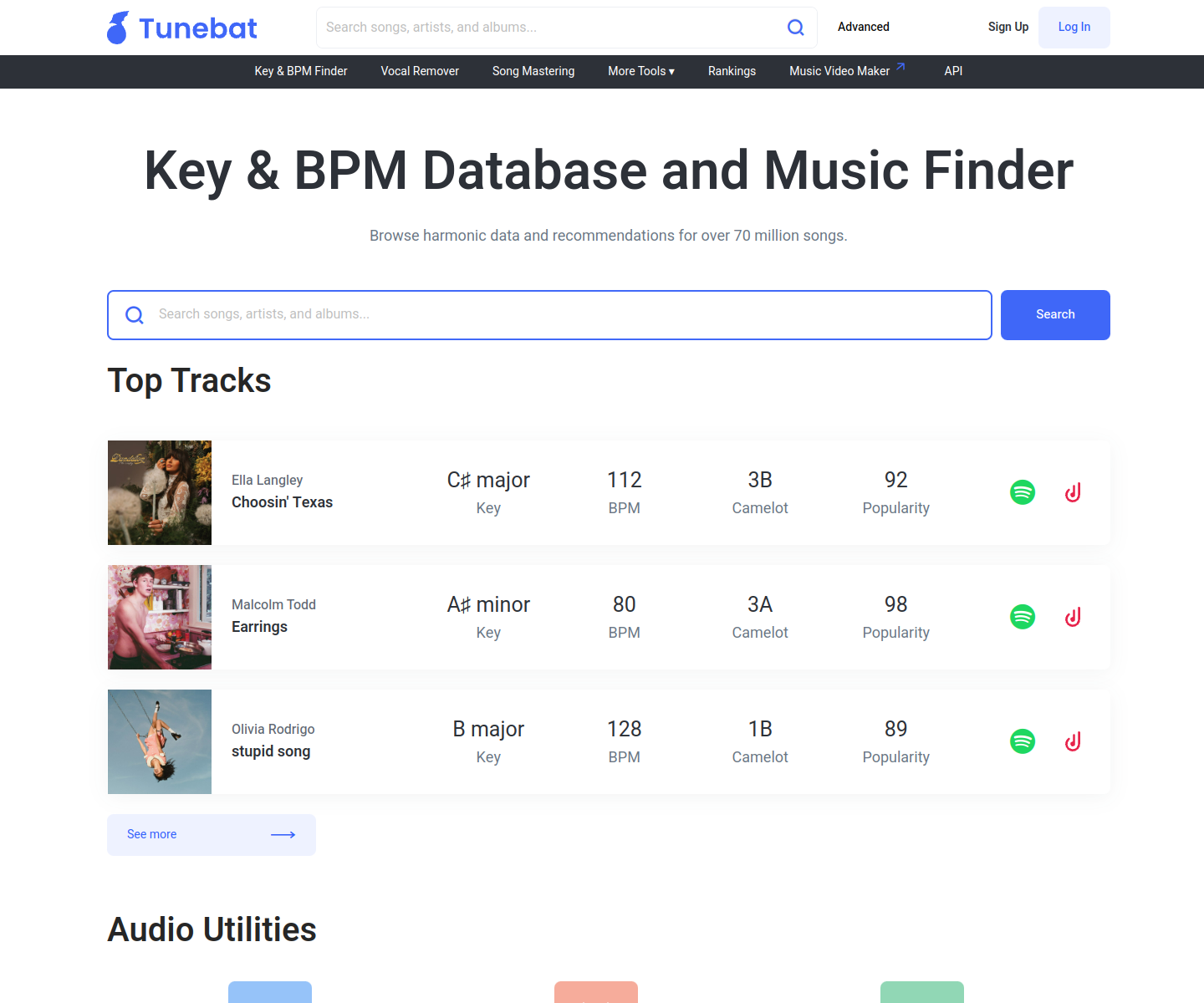Open stupid song on Spotify
The width and height of the screenshot is (1204, 1003).
tap(1023, 741)
